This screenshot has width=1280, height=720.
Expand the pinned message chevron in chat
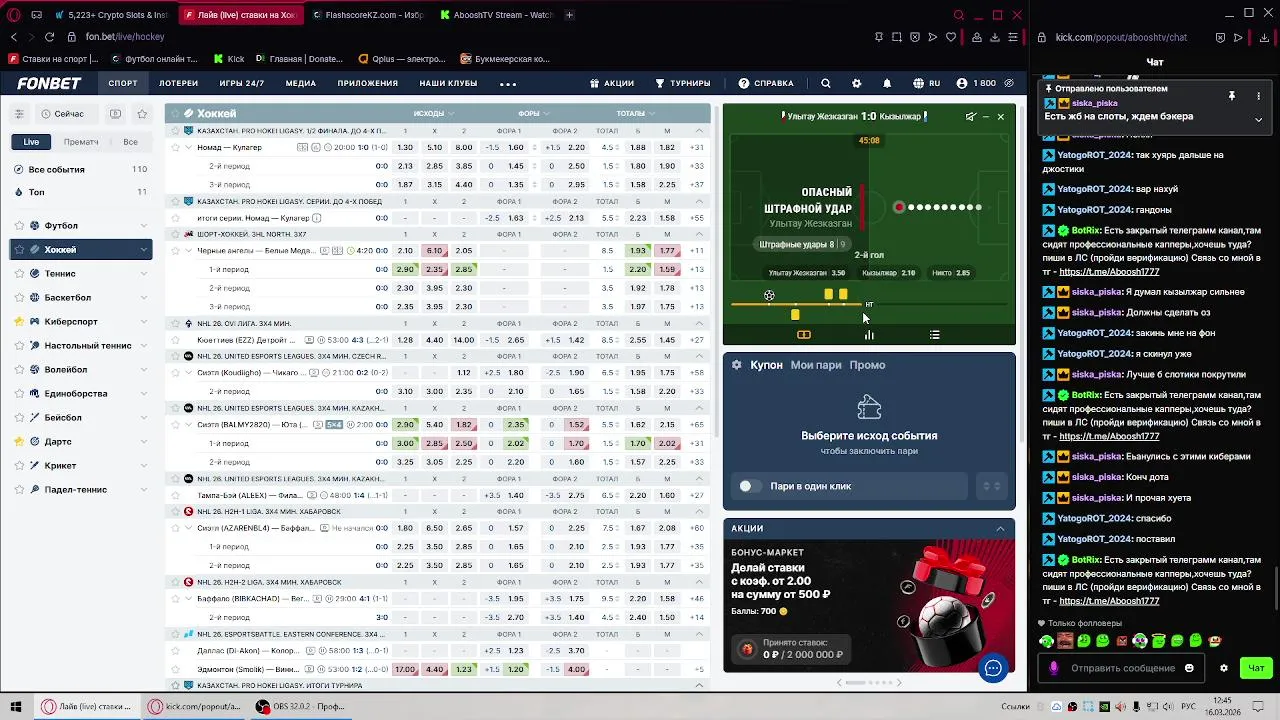click(1258, 119)
